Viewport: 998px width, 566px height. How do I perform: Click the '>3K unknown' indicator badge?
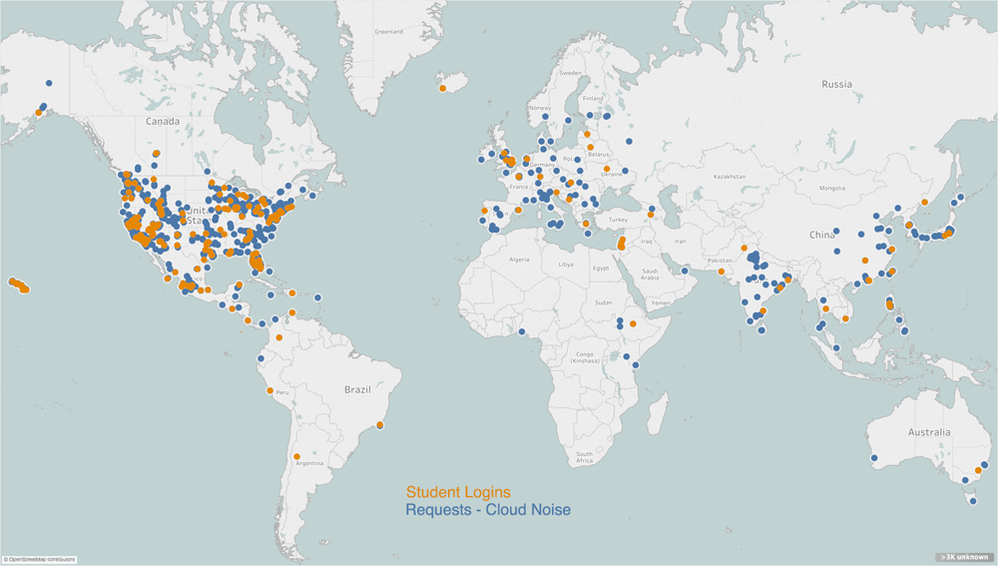(964, 557)
